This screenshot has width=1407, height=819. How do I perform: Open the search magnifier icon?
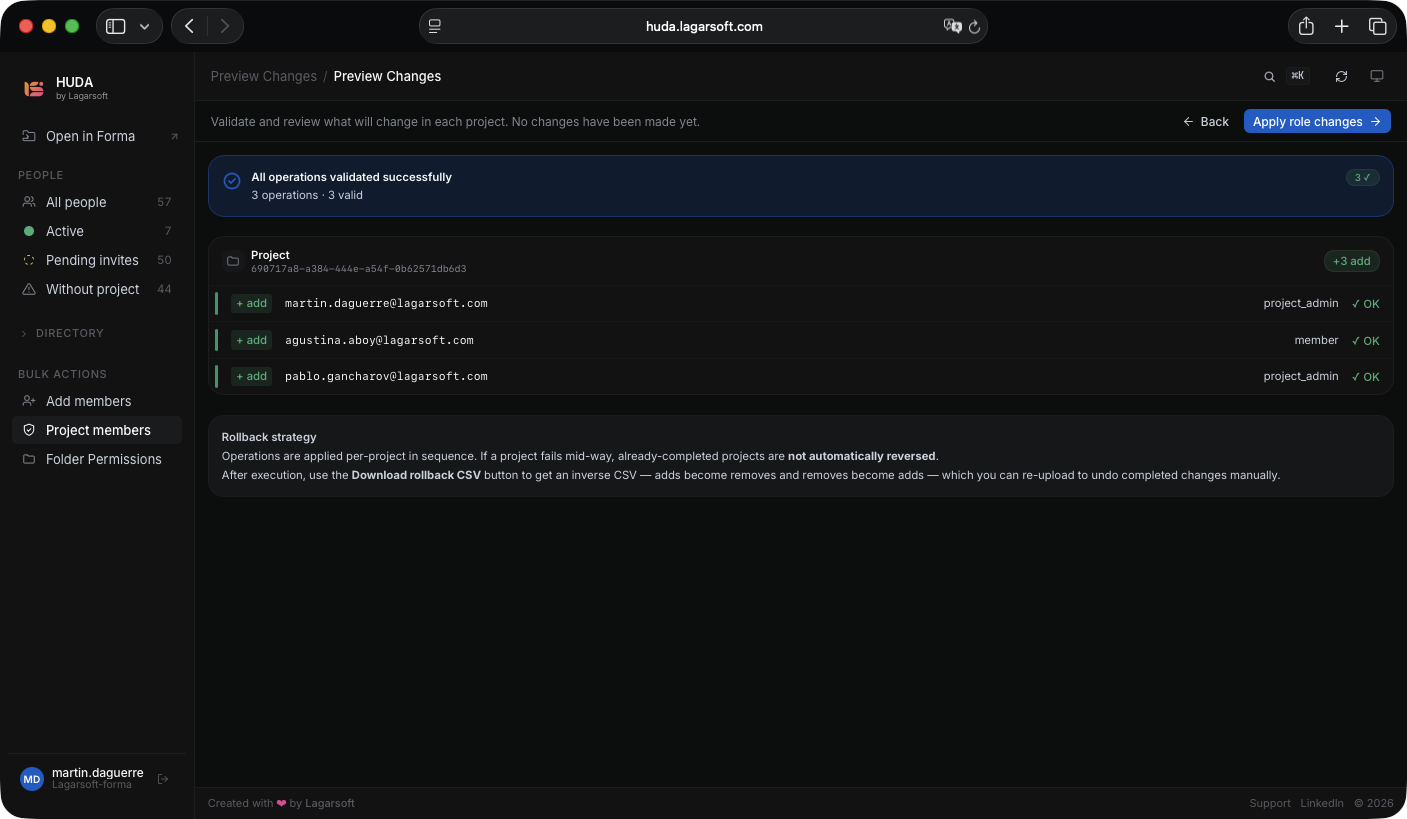[x=1269, y=76]
